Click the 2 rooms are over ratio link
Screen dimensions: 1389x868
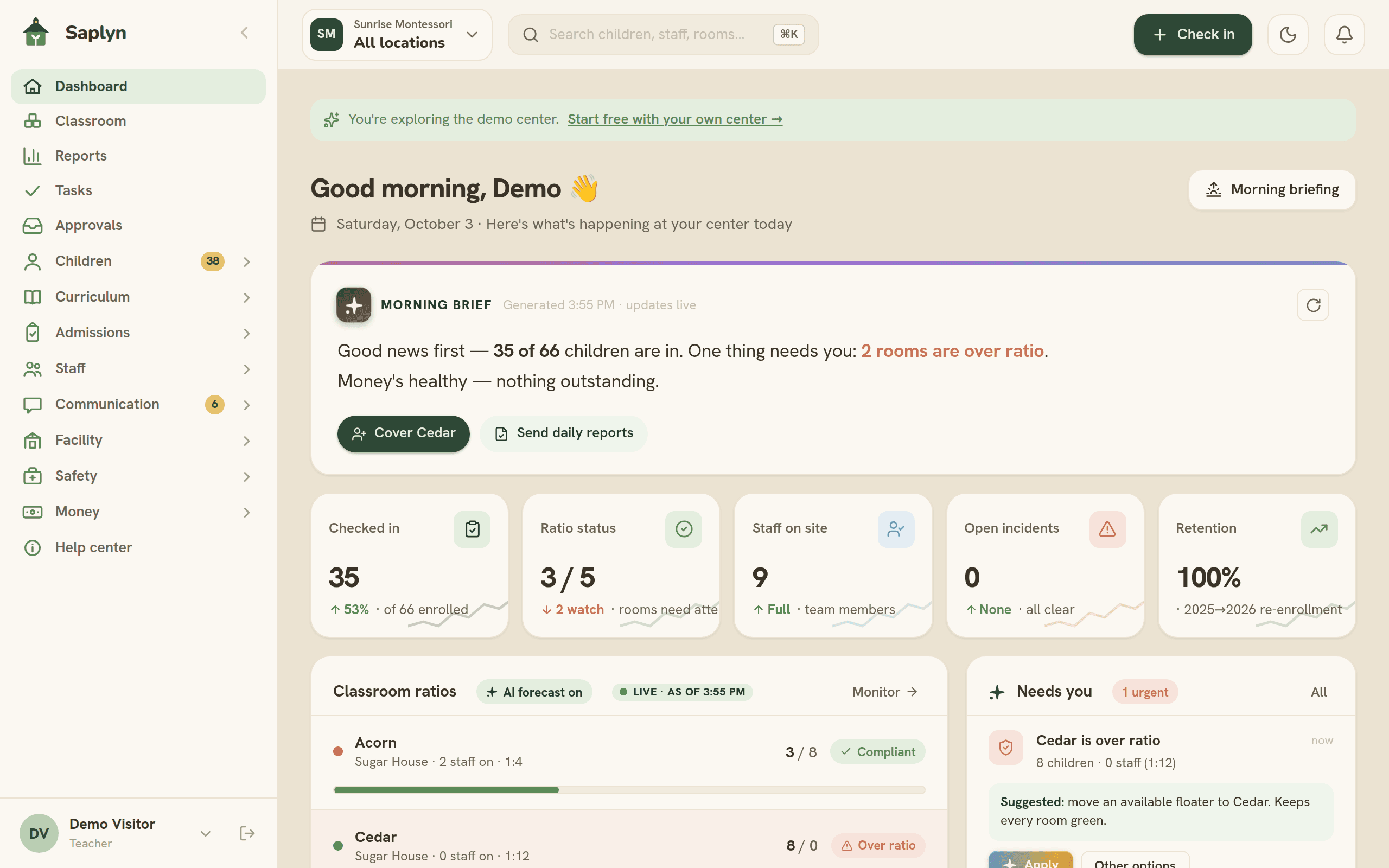(x=952, y=351)
